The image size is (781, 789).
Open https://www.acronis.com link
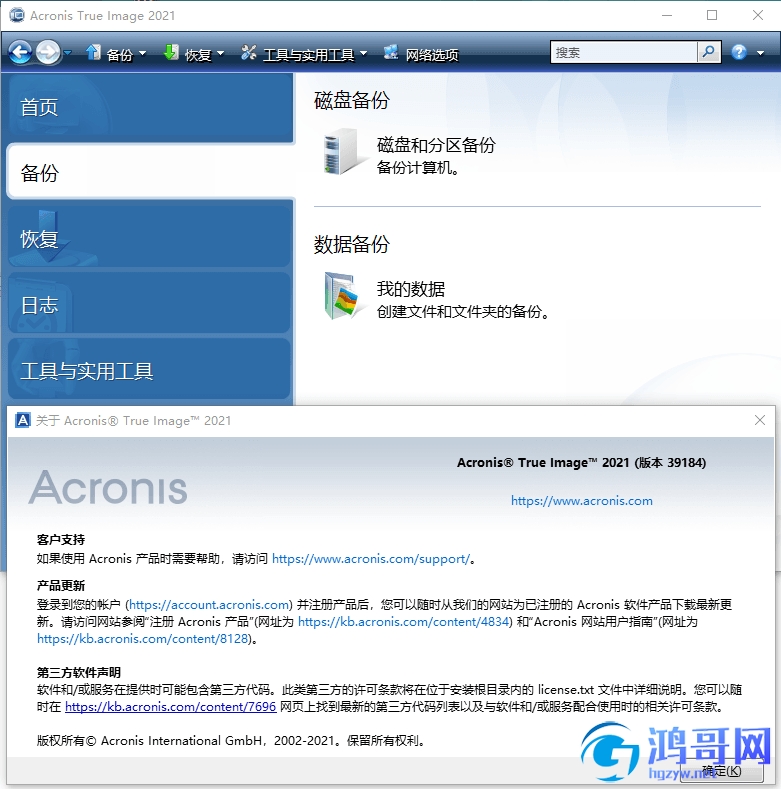click(x=582, y=501)
